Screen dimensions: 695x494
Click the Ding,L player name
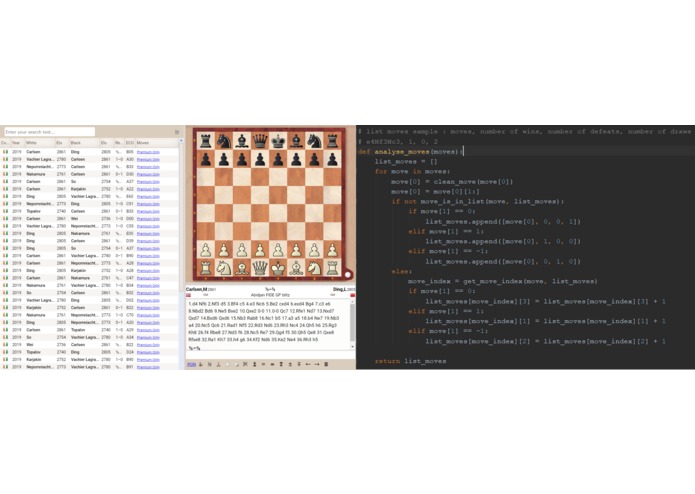[340, 289]
